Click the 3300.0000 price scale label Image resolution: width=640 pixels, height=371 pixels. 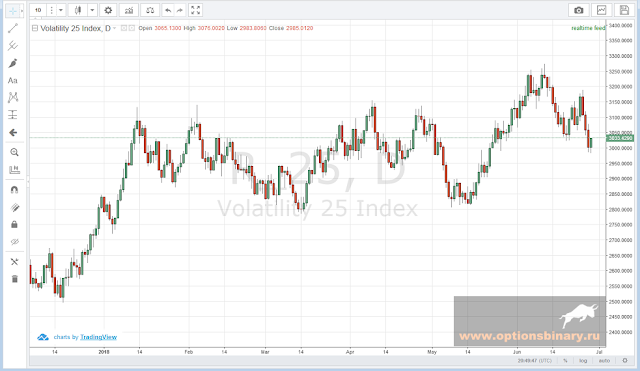click(x=620, y=56)
